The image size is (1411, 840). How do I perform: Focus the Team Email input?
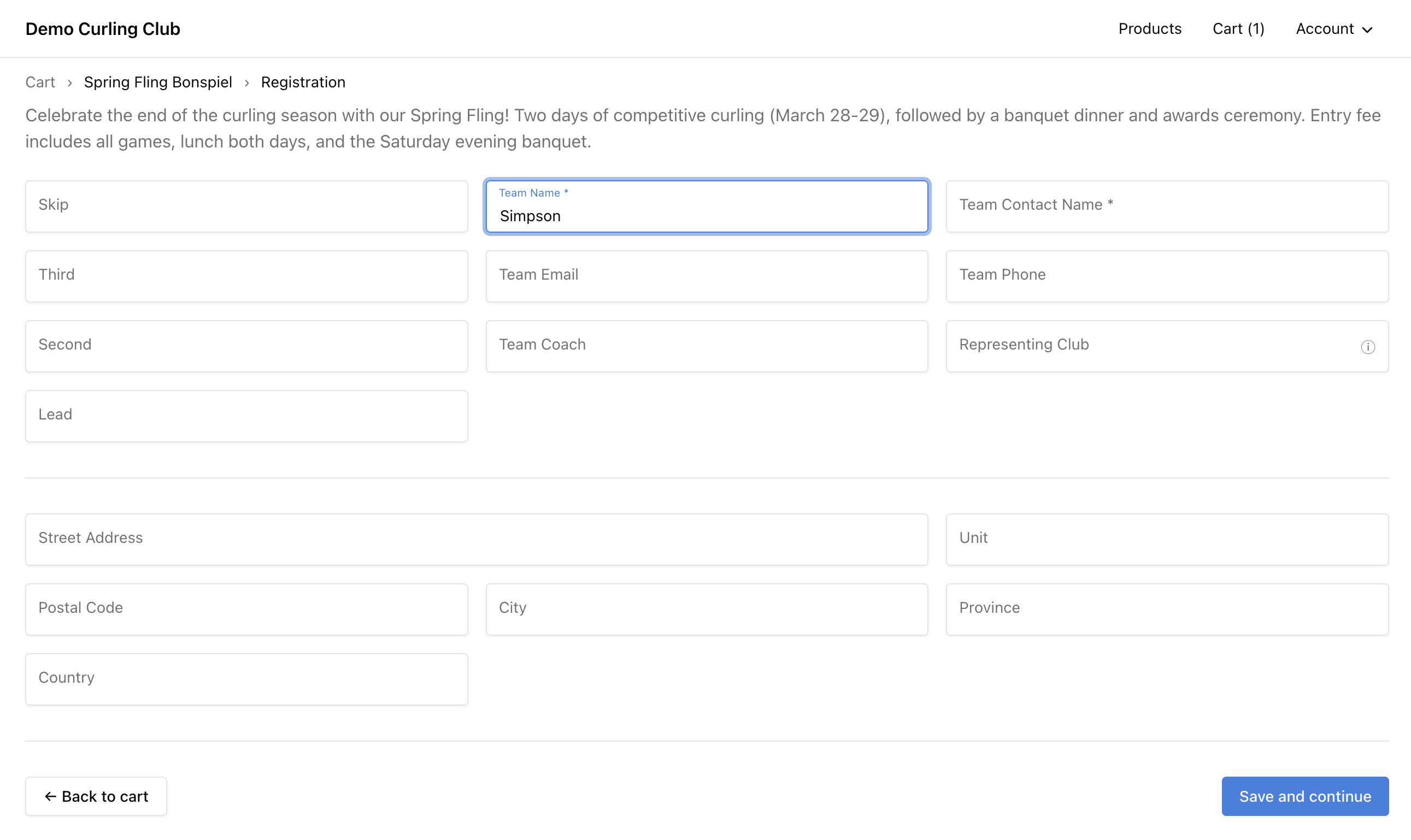(707, 276)
